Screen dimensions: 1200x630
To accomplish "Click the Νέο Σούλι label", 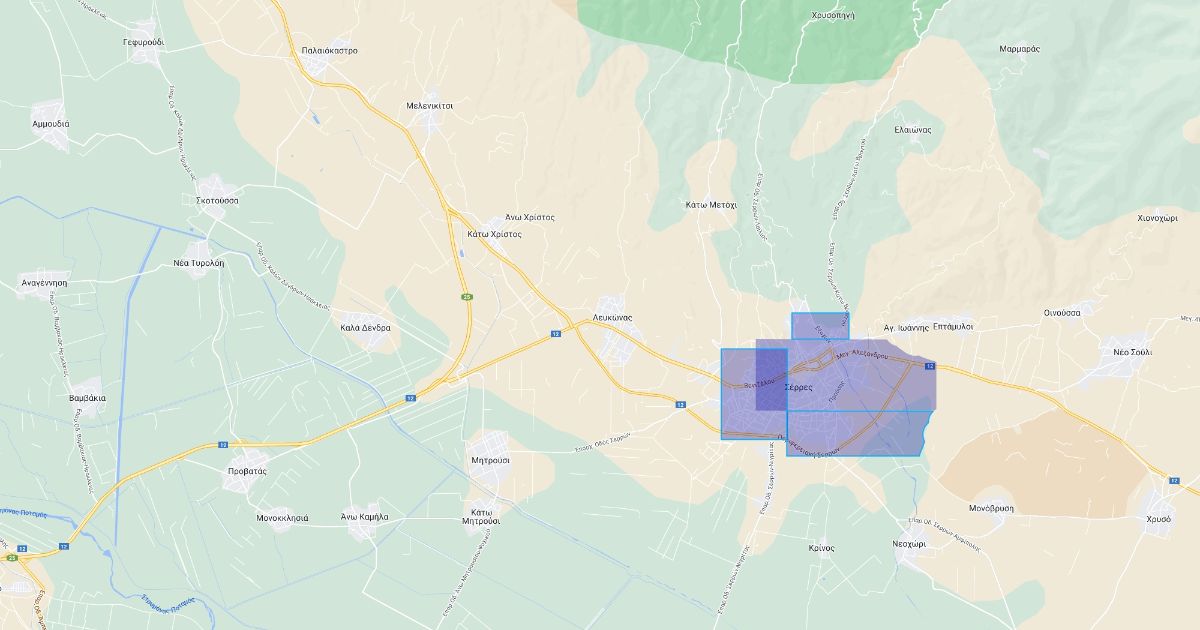I will click(1132, 352).
